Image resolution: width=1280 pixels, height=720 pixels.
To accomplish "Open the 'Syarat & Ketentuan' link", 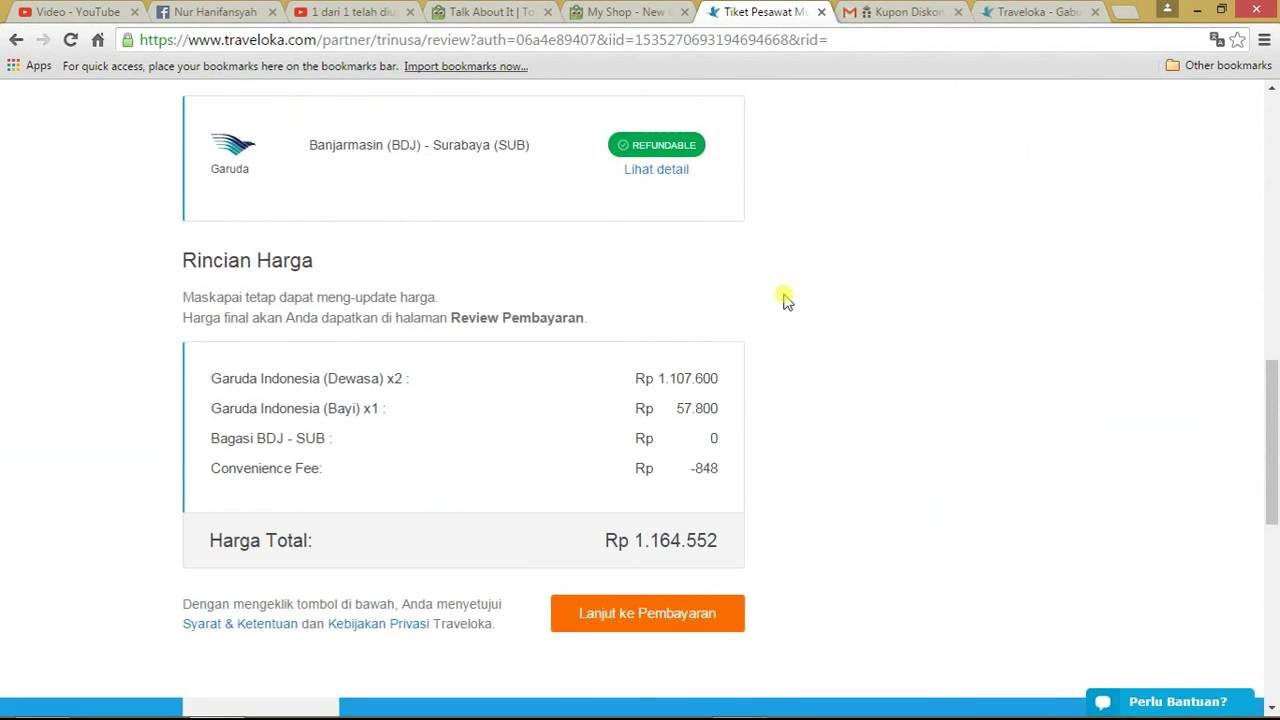I will (x=240, y=624).
